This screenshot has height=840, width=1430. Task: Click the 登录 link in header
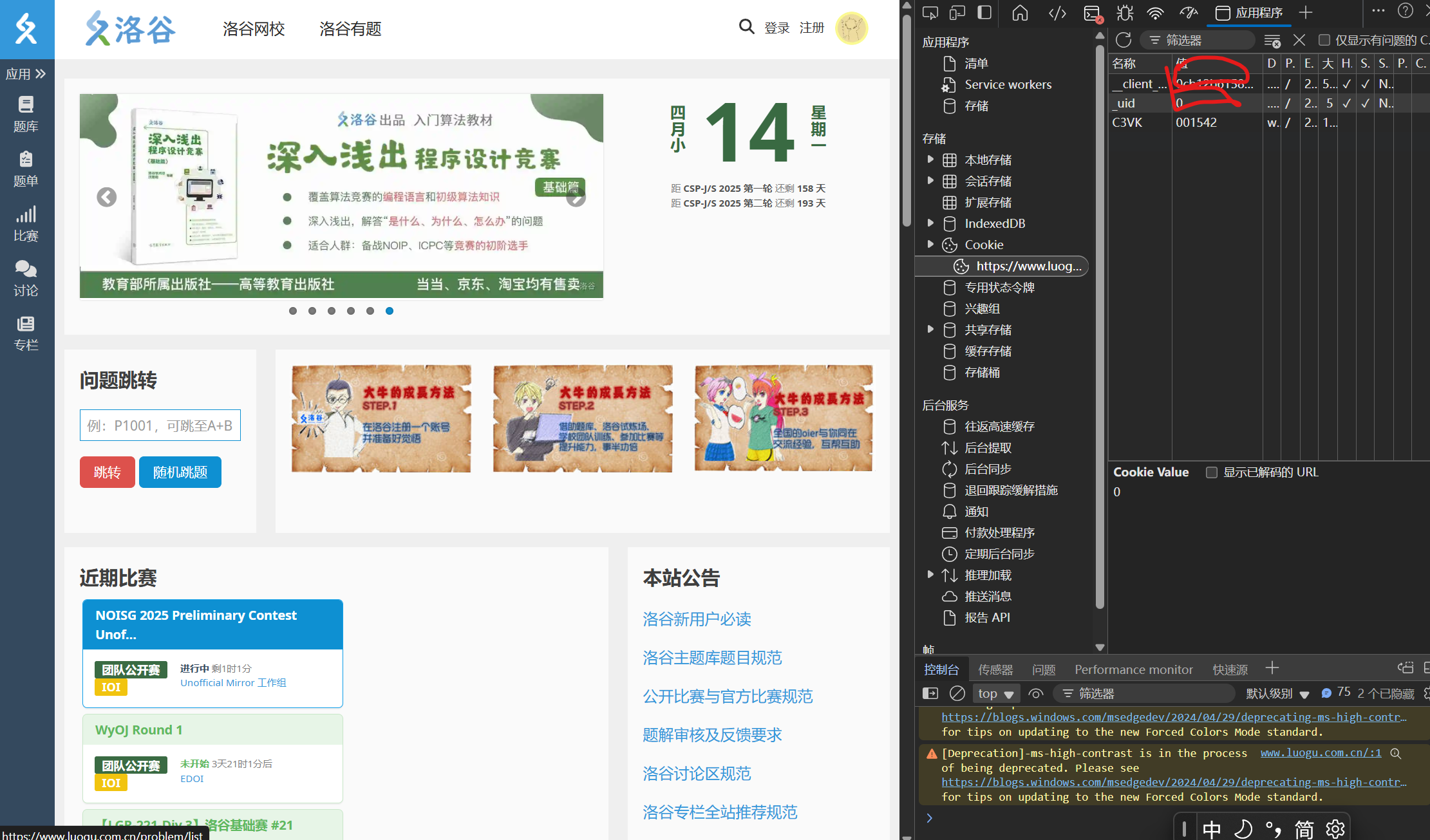coord(776,28)
